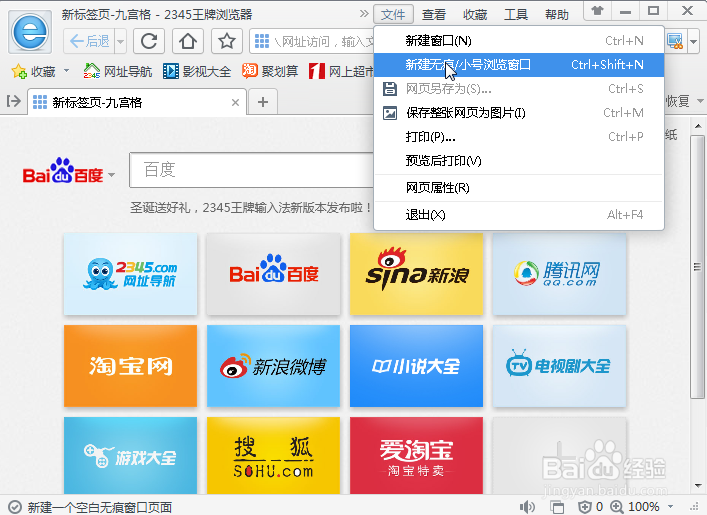Click the 100% zoom magnifier icon
Screen dimensions: 707x515
(x=617, y=507)
